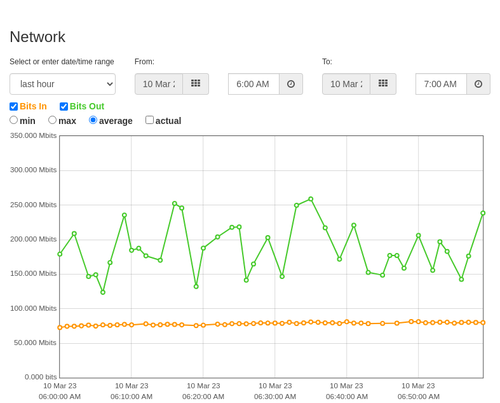This screenshot has height=403, width=500.
Task: Click the '0.000 bits' axis label
Action: click(41, 377)
